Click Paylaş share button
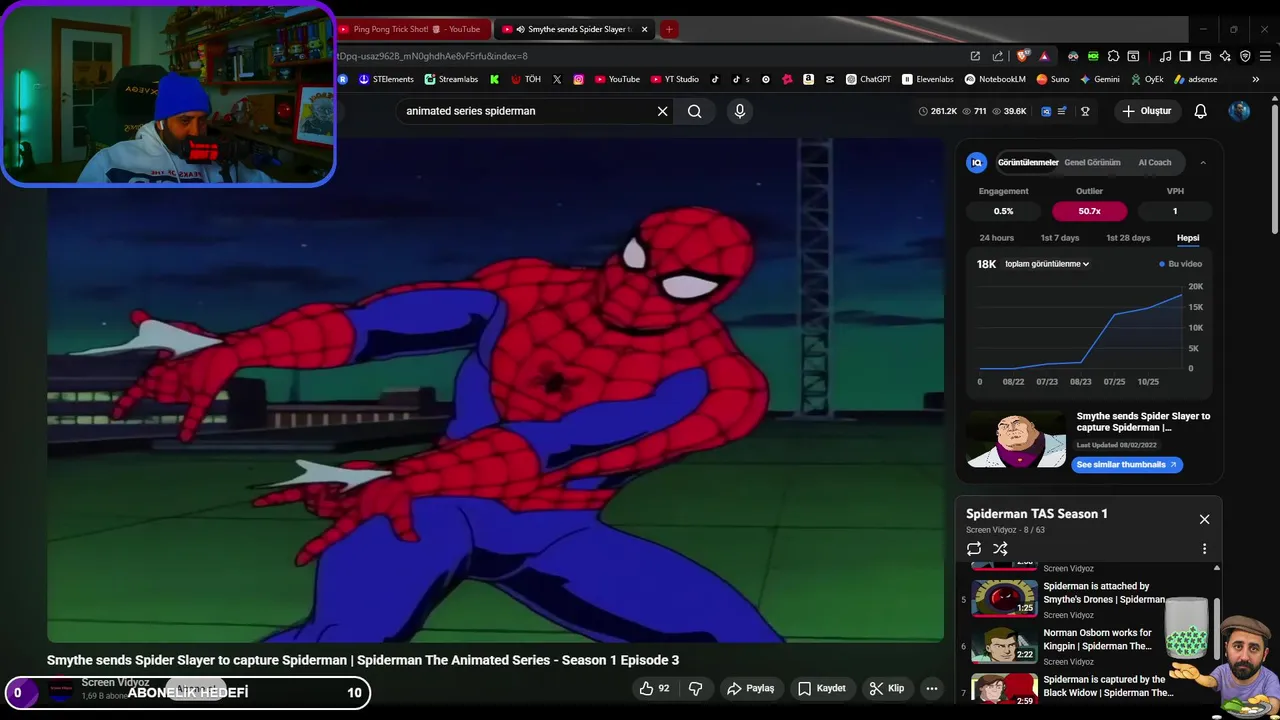This screenshot has width=1280, height=720. tap(751, 688)
